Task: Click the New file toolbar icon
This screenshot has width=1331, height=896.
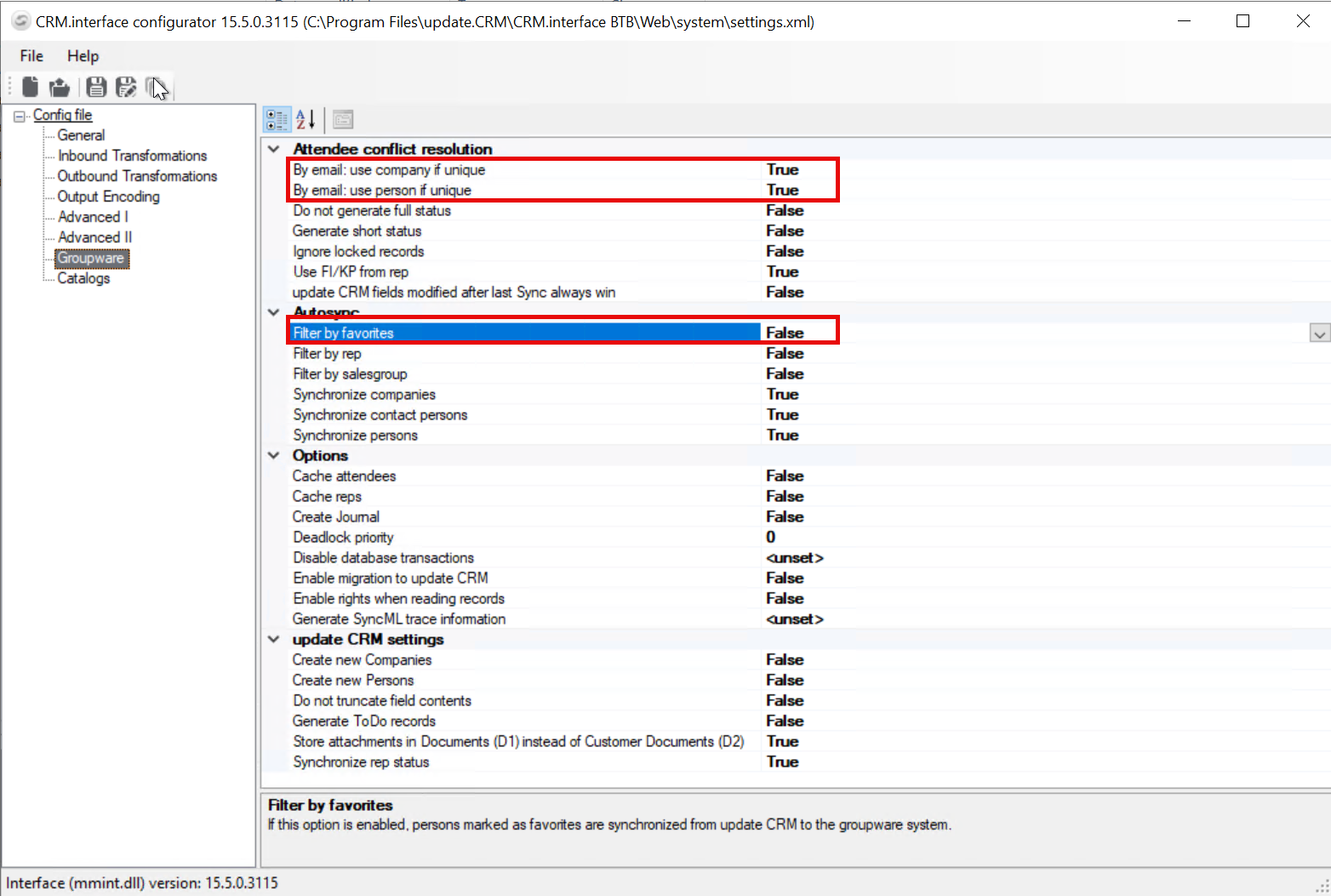Action: click(30, 87)
